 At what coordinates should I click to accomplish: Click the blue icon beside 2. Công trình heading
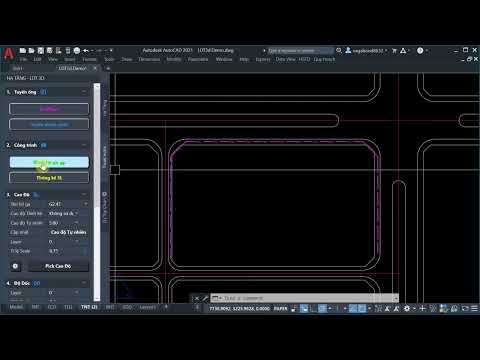pos(44,145)
